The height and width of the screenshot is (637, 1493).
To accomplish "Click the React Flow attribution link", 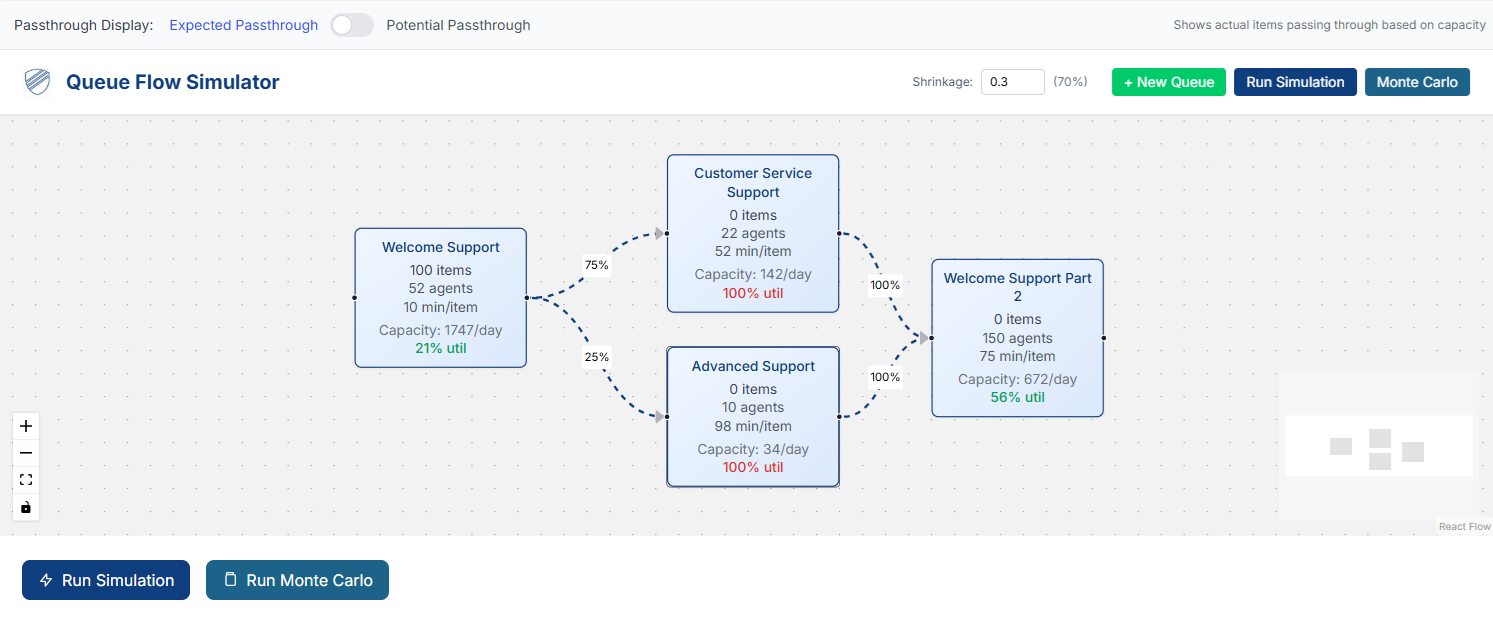I will 1464,526.
